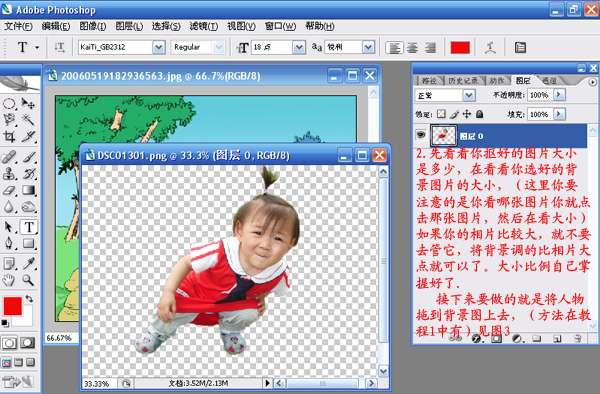Select the Crop tool
Screen dimensions: 600x394
(9, 137)
